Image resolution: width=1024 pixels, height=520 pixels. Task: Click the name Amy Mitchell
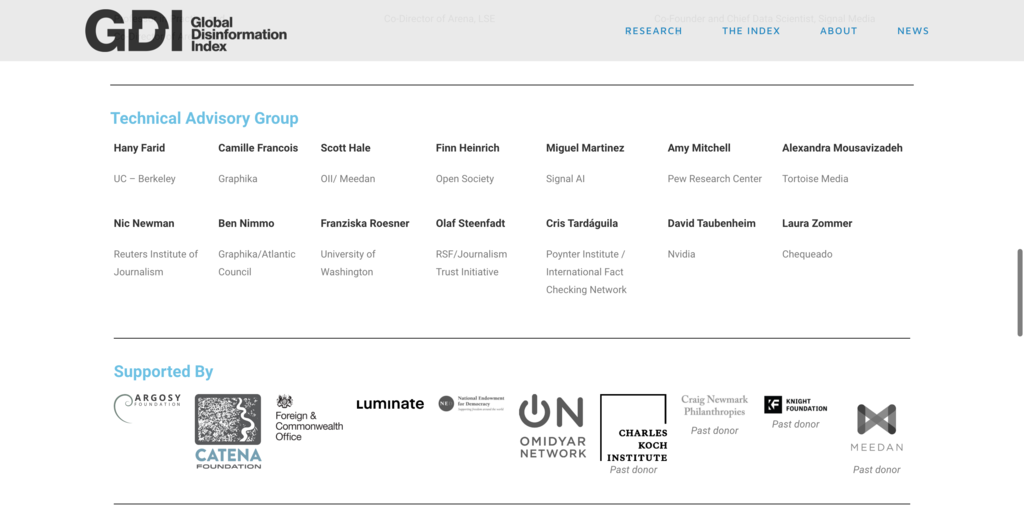coord(699,148)
